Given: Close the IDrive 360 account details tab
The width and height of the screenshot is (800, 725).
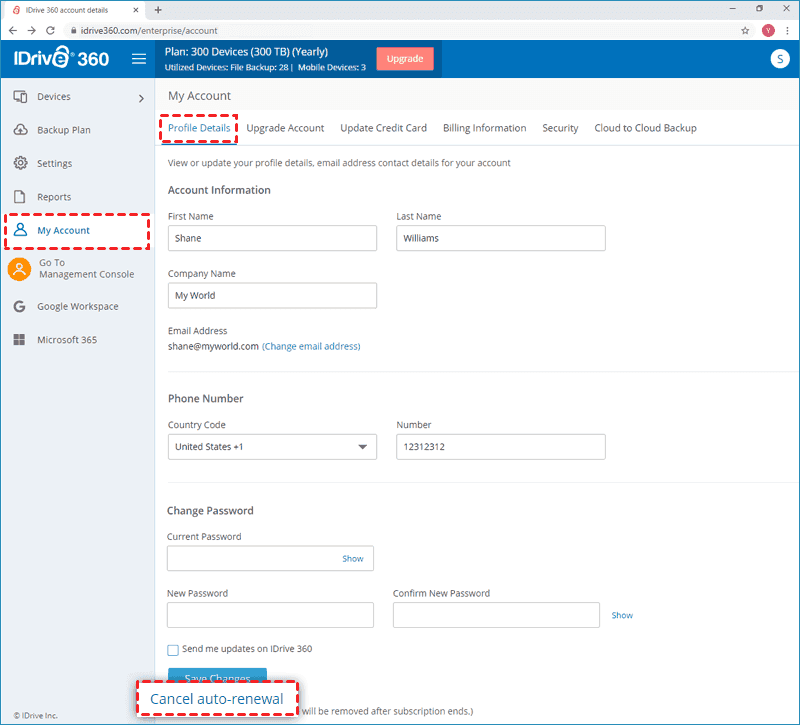Looking at the screenshot, I should pos(136,10).
